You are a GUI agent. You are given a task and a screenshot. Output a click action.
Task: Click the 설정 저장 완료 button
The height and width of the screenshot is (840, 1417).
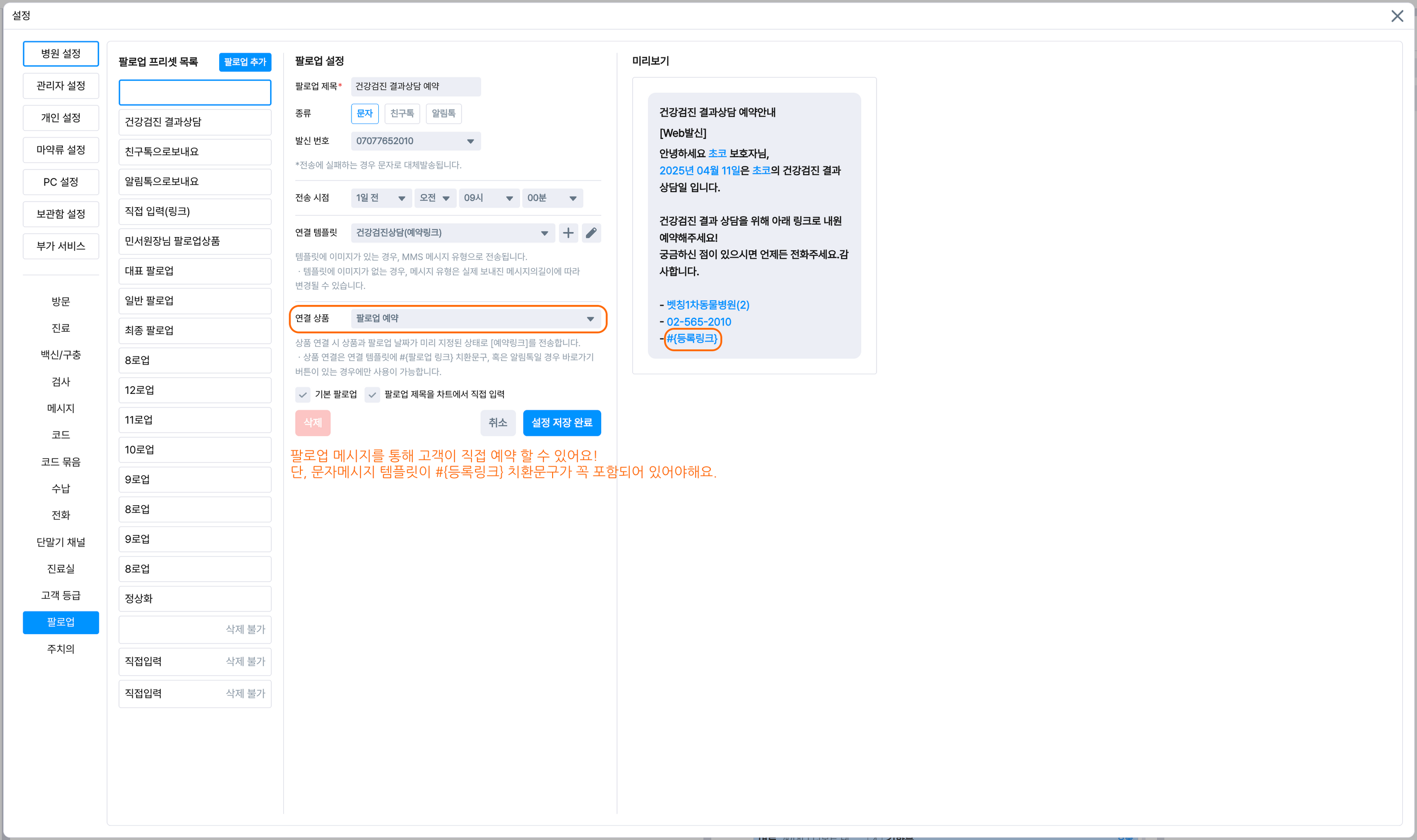pyautogui.click(x=562, y=423)
